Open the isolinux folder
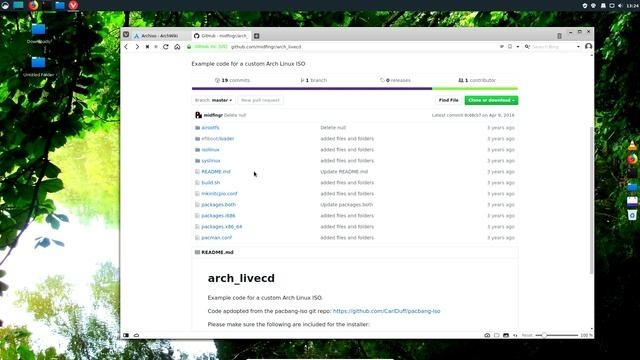640x360 pixels. tap(210, 150)
